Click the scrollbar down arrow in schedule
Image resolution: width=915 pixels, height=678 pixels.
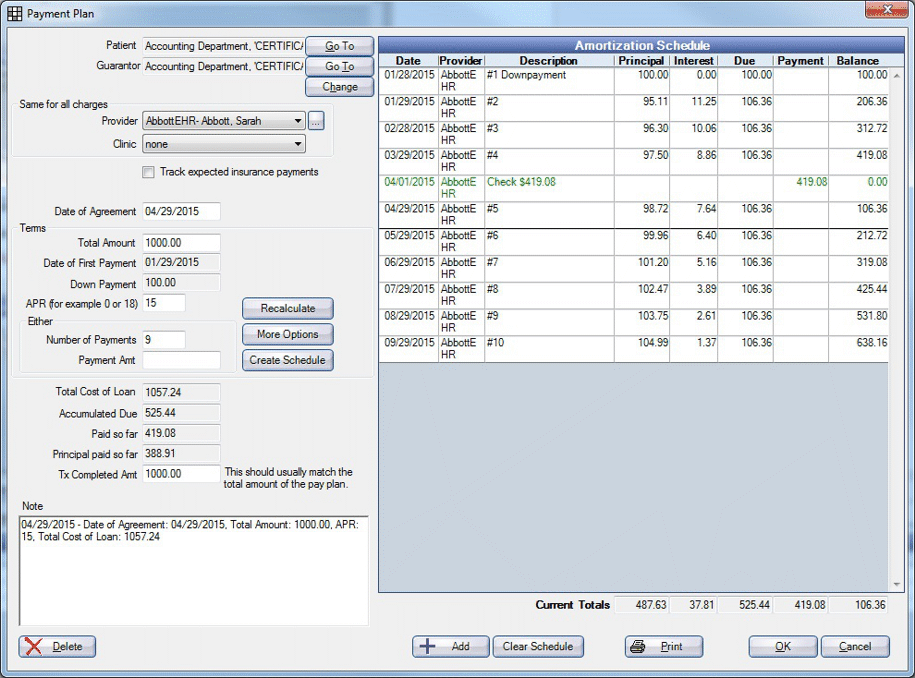pos(896,585)
